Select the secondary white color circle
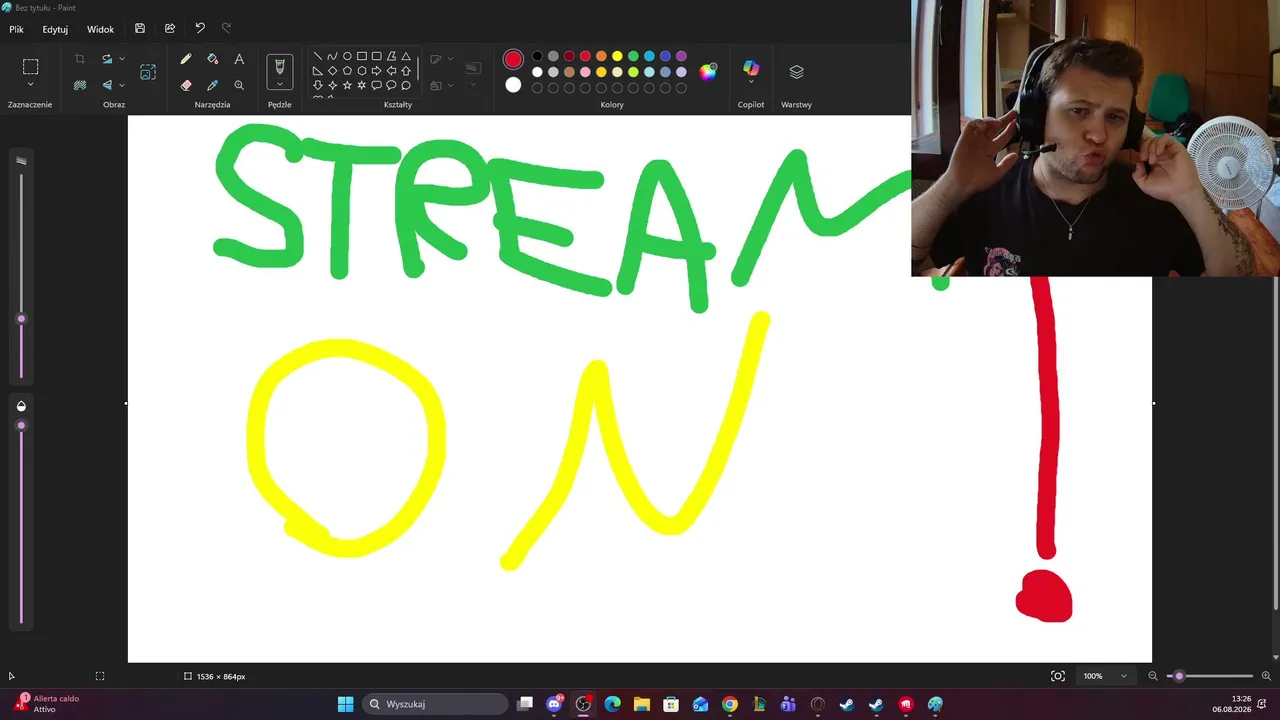The image size is (1280, 720). click(x=513, y=85)
